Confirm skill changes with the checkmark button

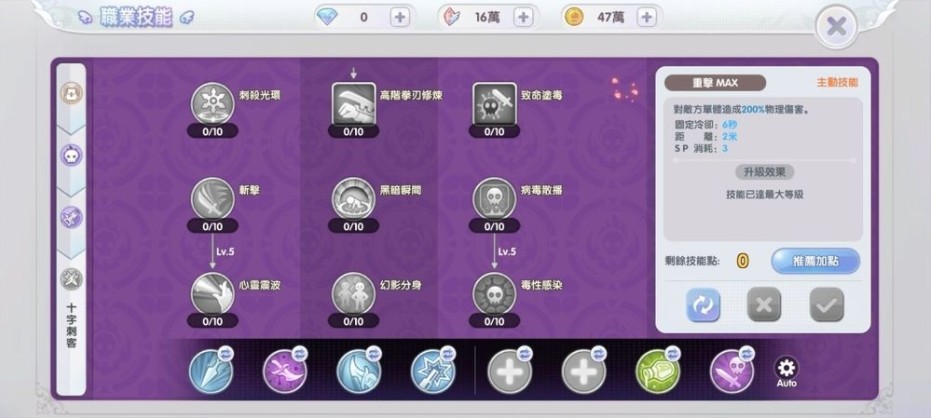(x=826, y=305)
